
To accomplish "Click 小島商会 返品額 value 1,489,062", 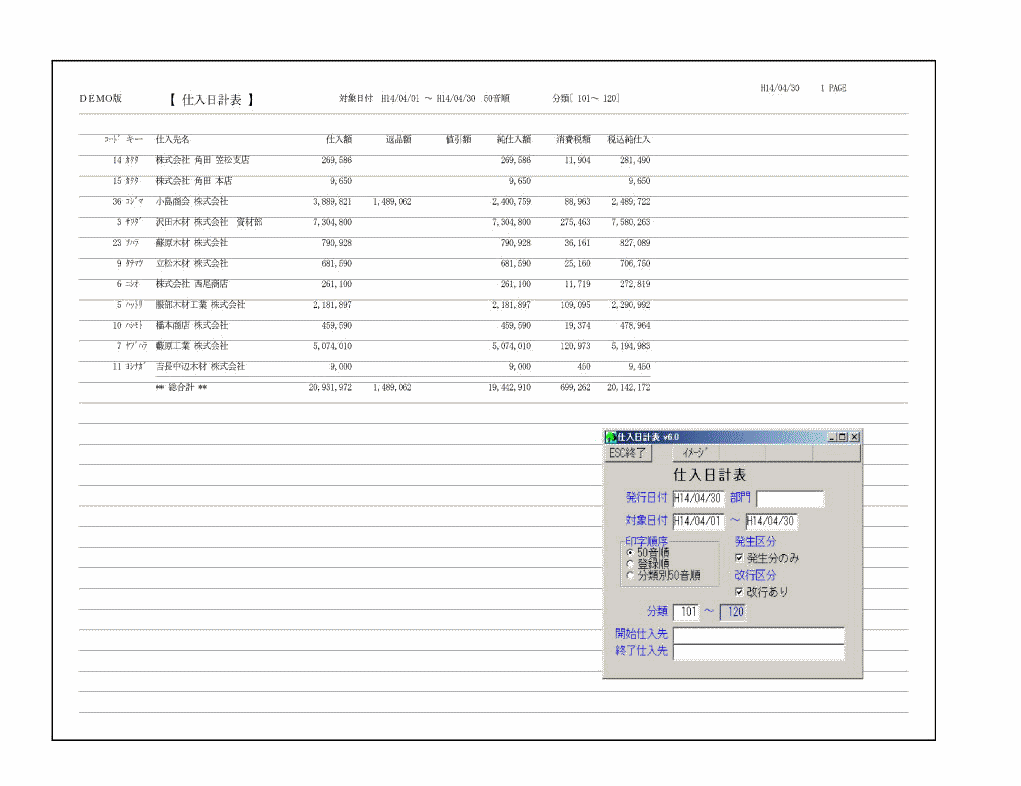I will click(392, 202).
